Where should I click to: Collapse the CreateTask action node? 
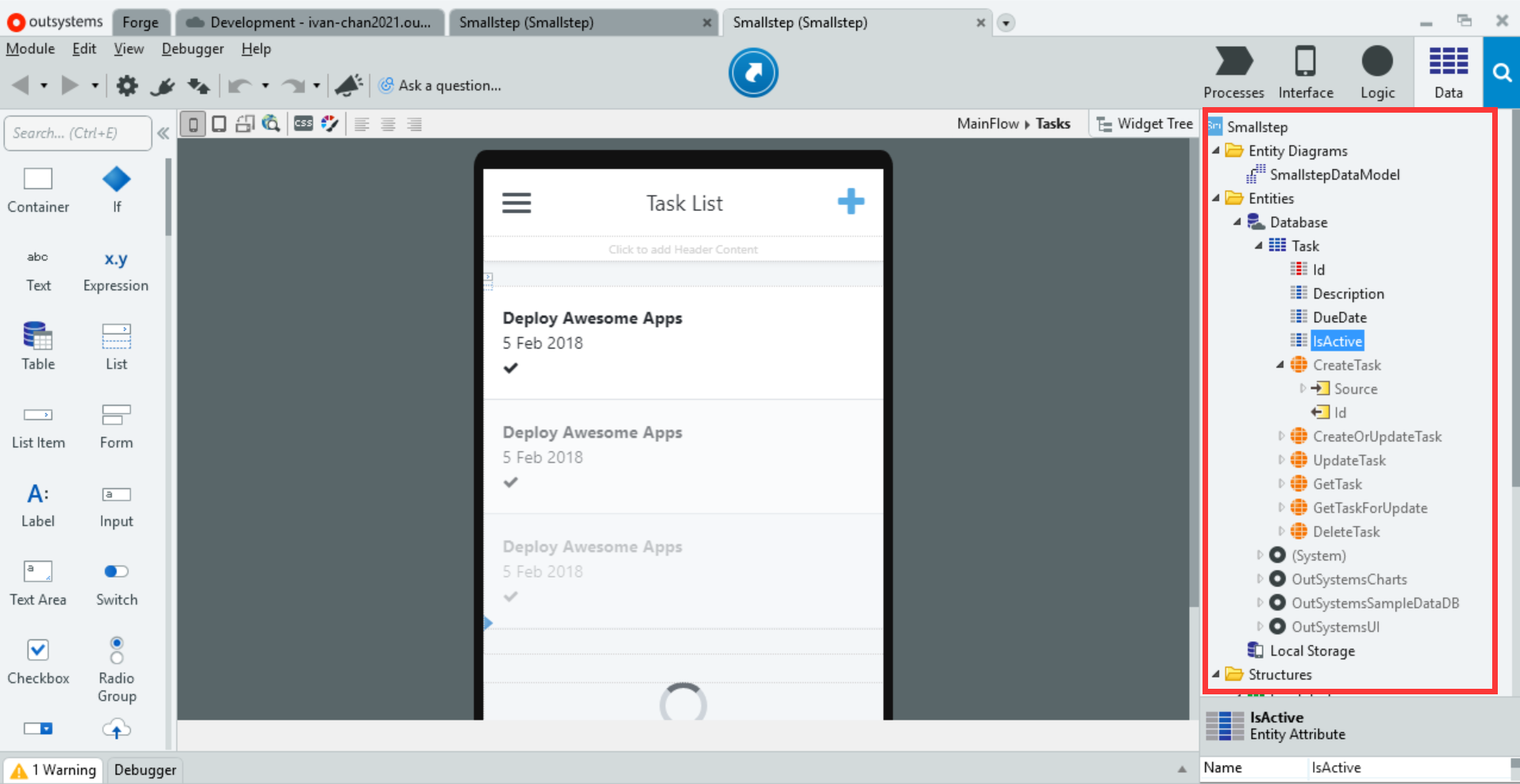(1279, 365)
